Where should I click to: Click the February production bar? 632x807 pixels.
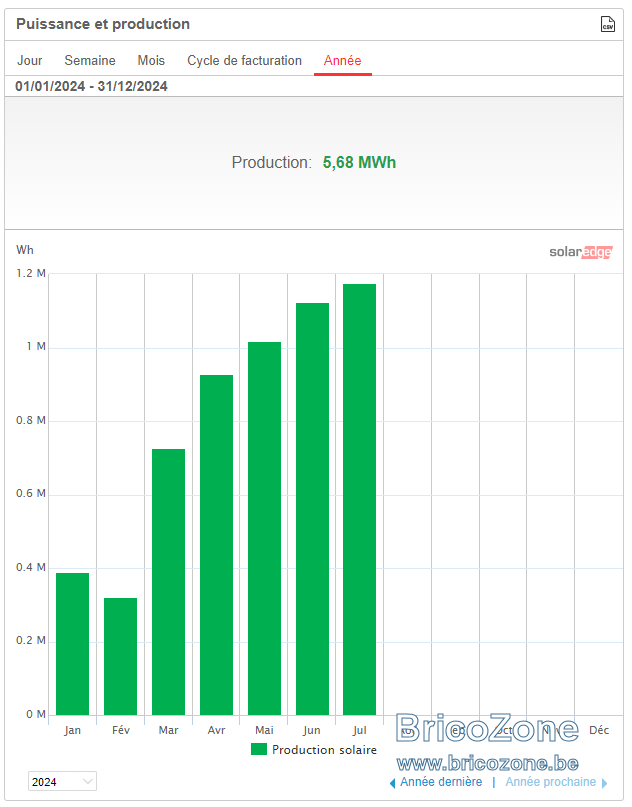tap(120, 656)
